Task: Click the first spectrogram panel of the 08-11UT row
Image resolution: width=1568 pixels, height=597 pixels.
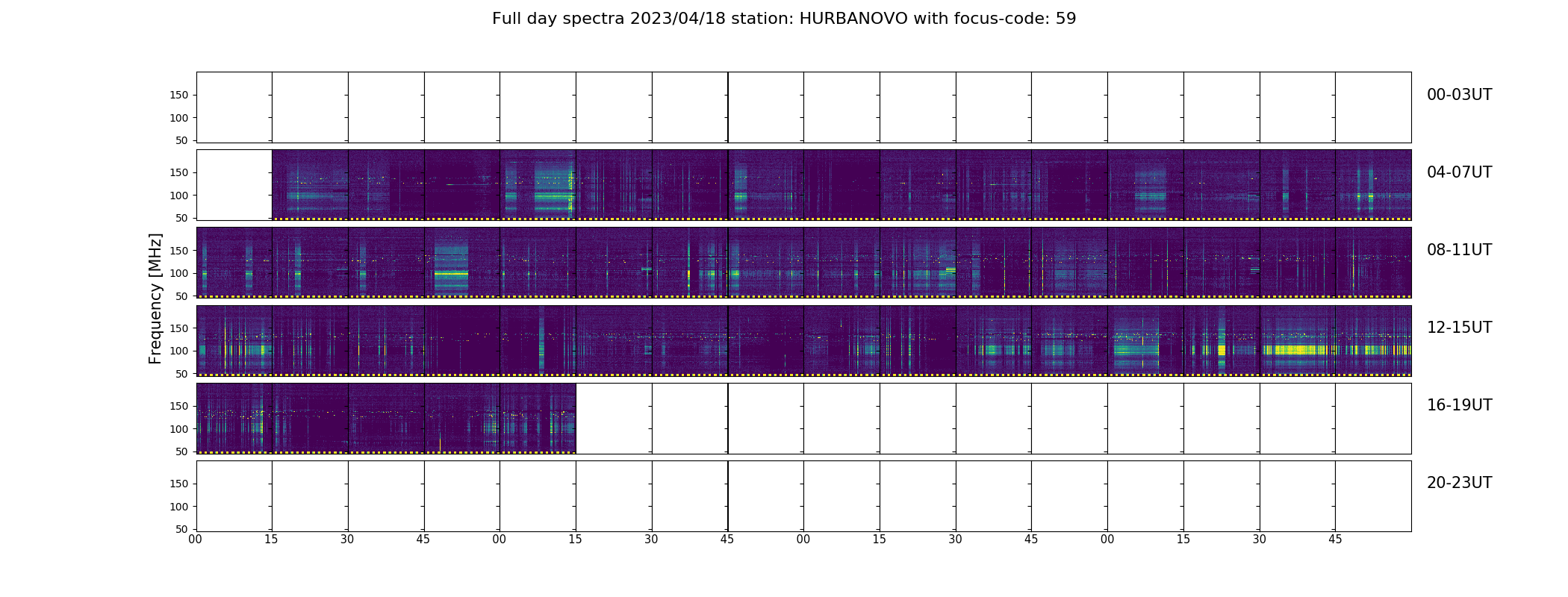Action: [234, 263]
